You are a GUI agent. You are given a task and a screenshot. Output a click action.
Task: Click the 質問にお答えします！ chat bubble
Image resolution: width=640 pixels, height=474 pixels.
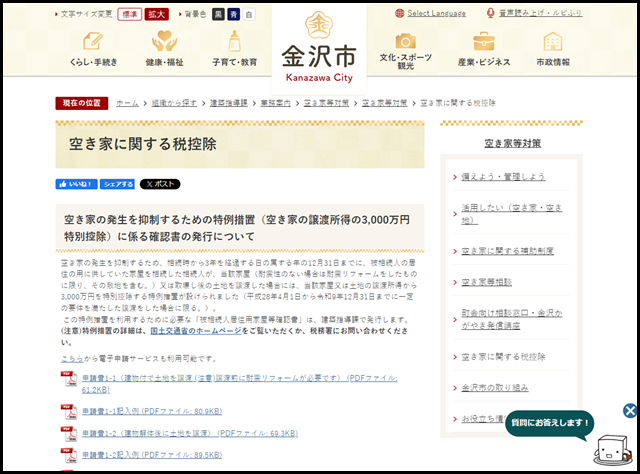click(549, 423)
